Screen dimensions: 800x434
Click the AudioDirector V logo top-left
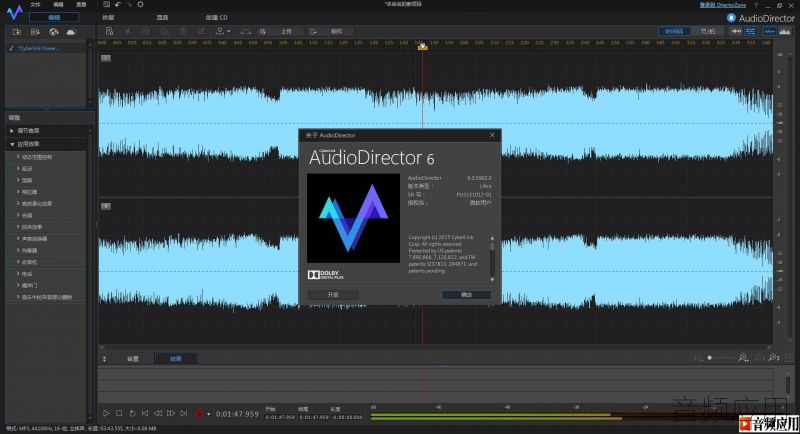tap(15, 12)
